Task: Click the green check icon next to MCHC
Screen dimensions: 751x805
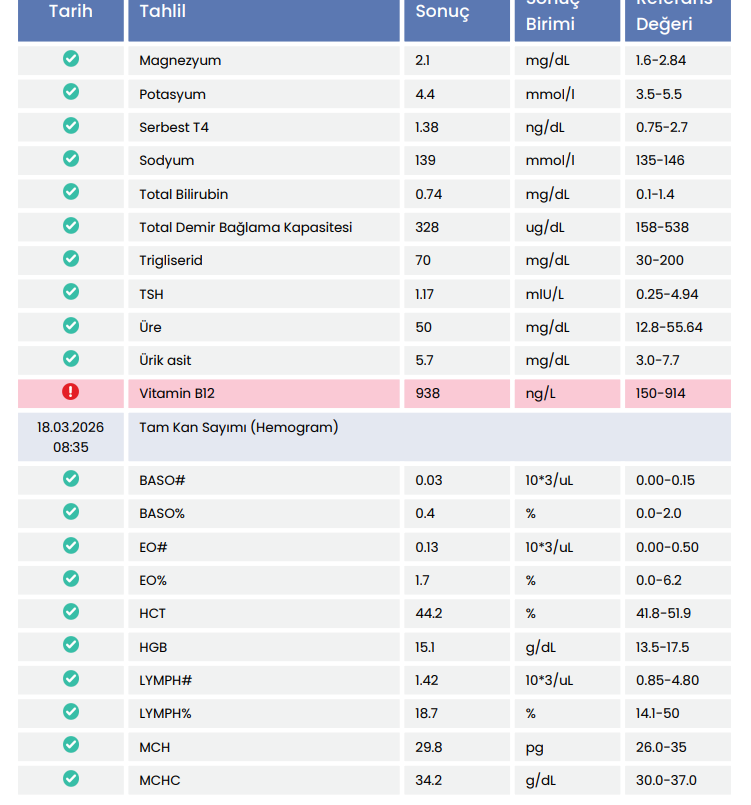Action: [x=71, y=778]
